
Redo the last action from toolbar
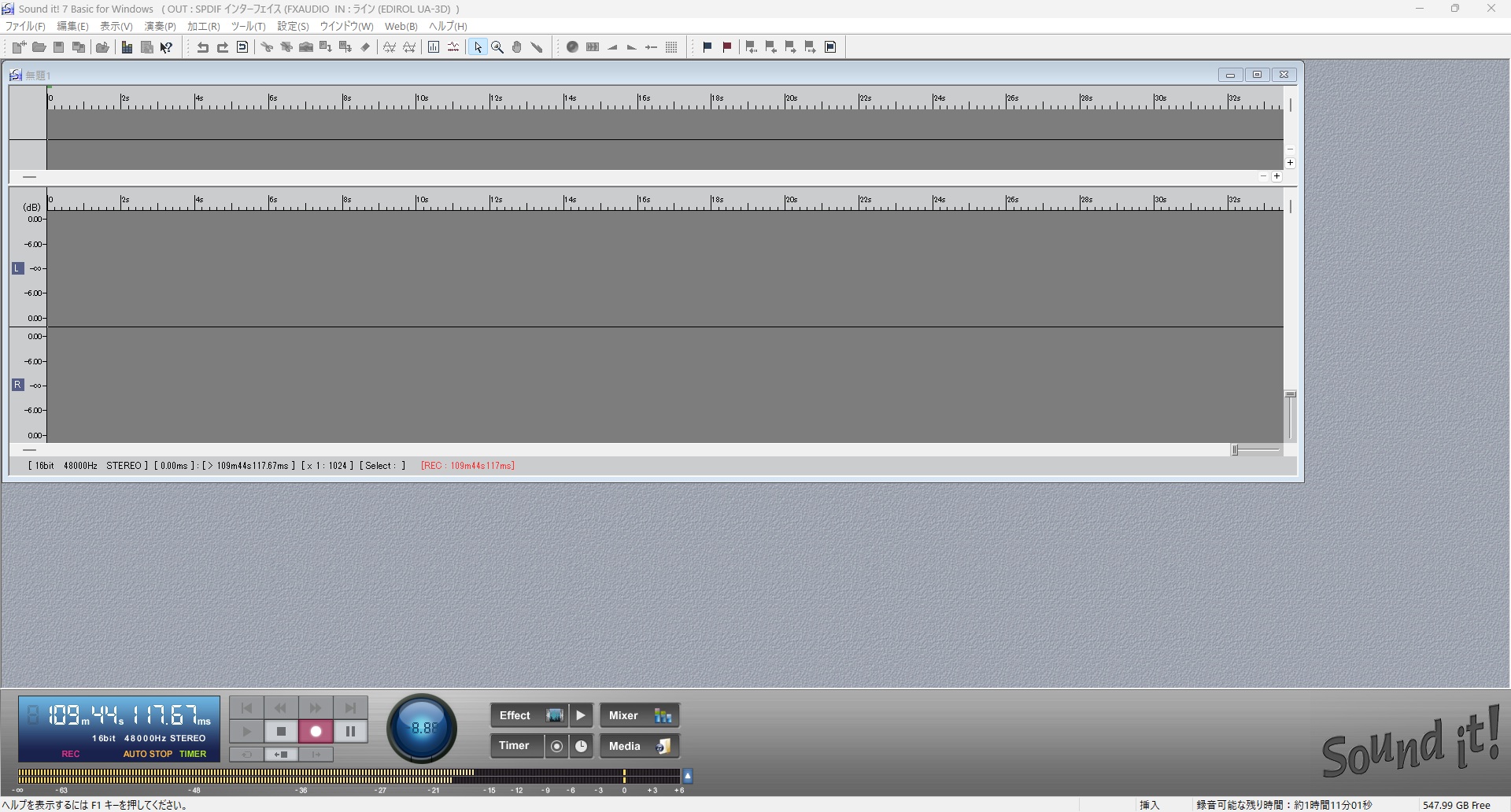pos(223,47)
